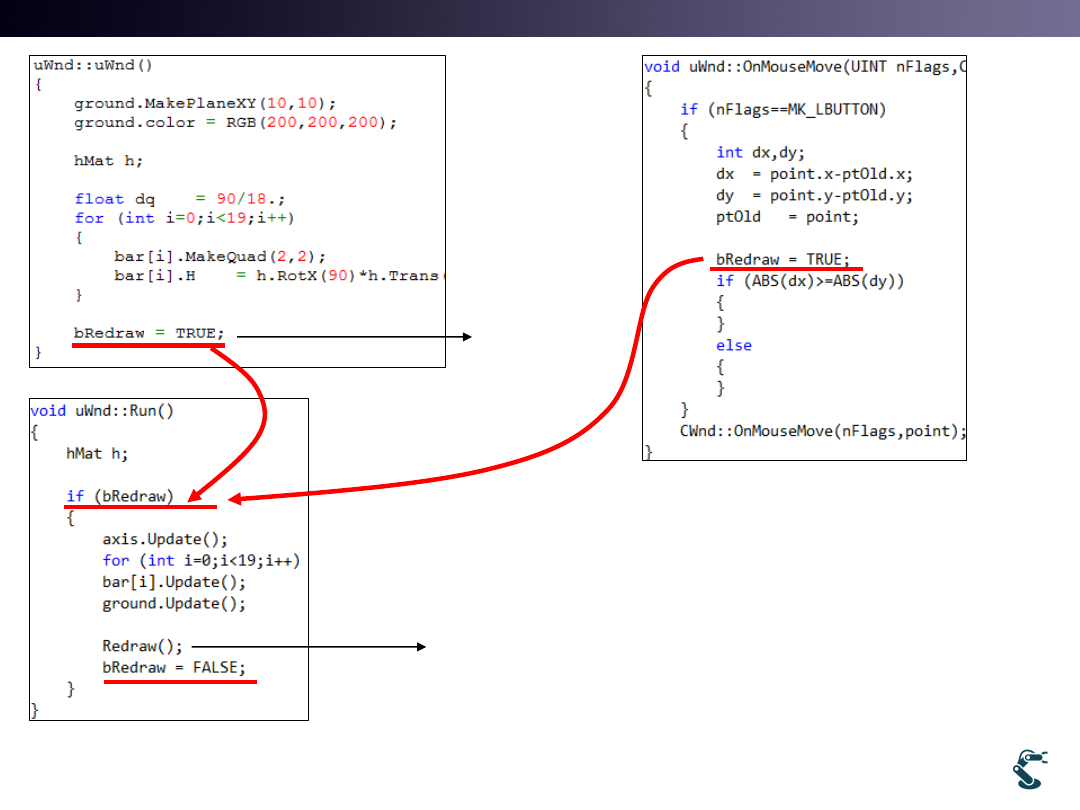Click the uWnd::uWnd() constructor header
The image size is (1080, 810).
pos(93,65)
